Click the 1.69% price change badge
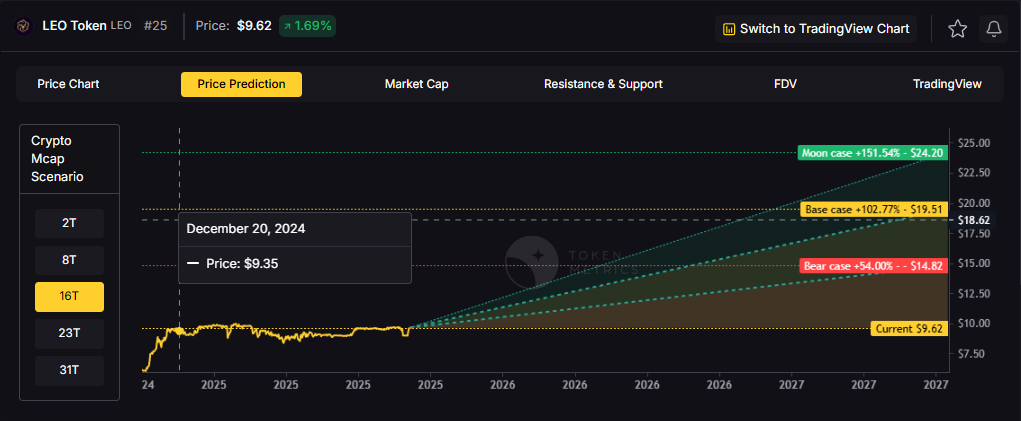The height and width of the screenshot is (421, 1021). [x=307, y=26]
